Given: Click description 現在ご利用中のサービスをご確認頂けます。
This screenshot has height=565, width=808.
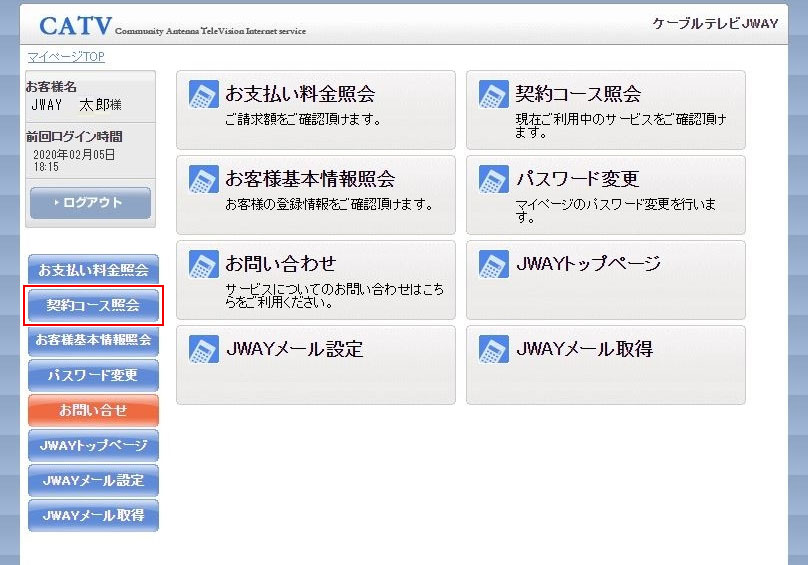Looking at the screenshot, I should tap(621, 126).
